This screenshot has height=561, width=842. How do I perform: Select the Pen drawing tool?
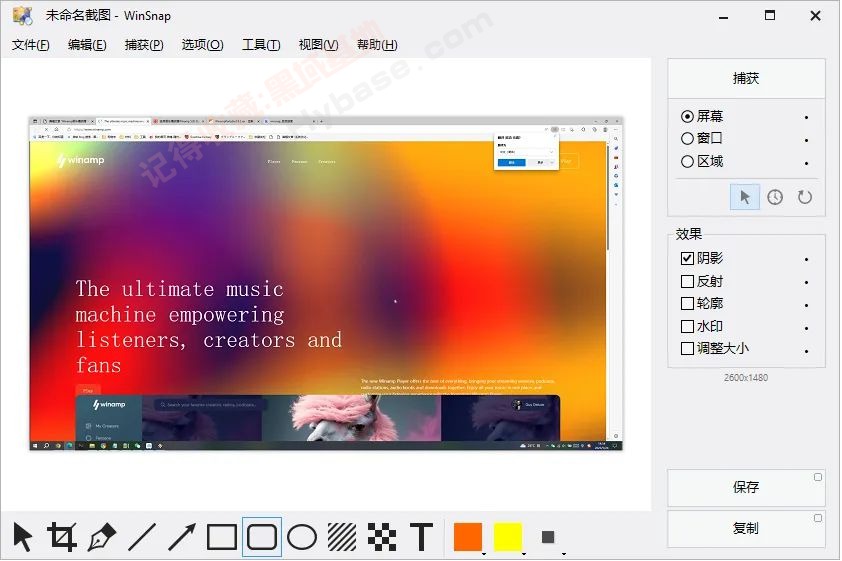click(102, 536)
